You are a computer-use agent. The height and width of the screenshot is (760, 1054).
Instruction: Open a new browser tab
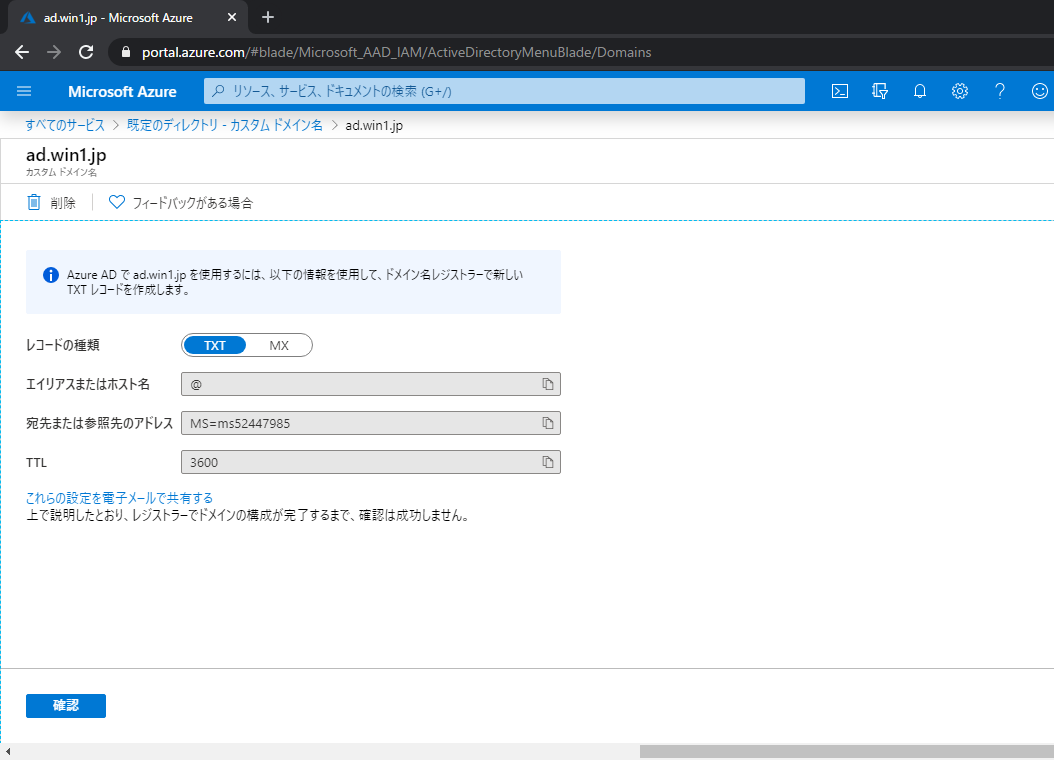coord(268,17)
